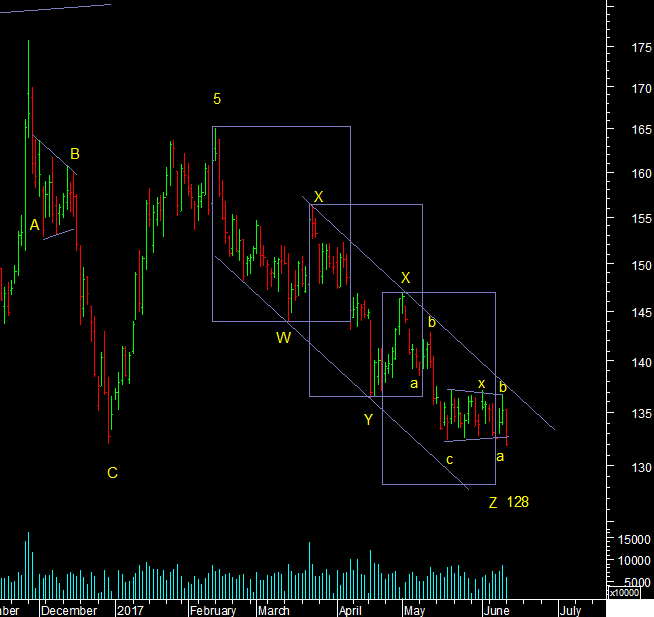The height and width of the screenshot is (617, 654).
Task: Select the uppercase wave label "C"
Action: pos(112,473)
